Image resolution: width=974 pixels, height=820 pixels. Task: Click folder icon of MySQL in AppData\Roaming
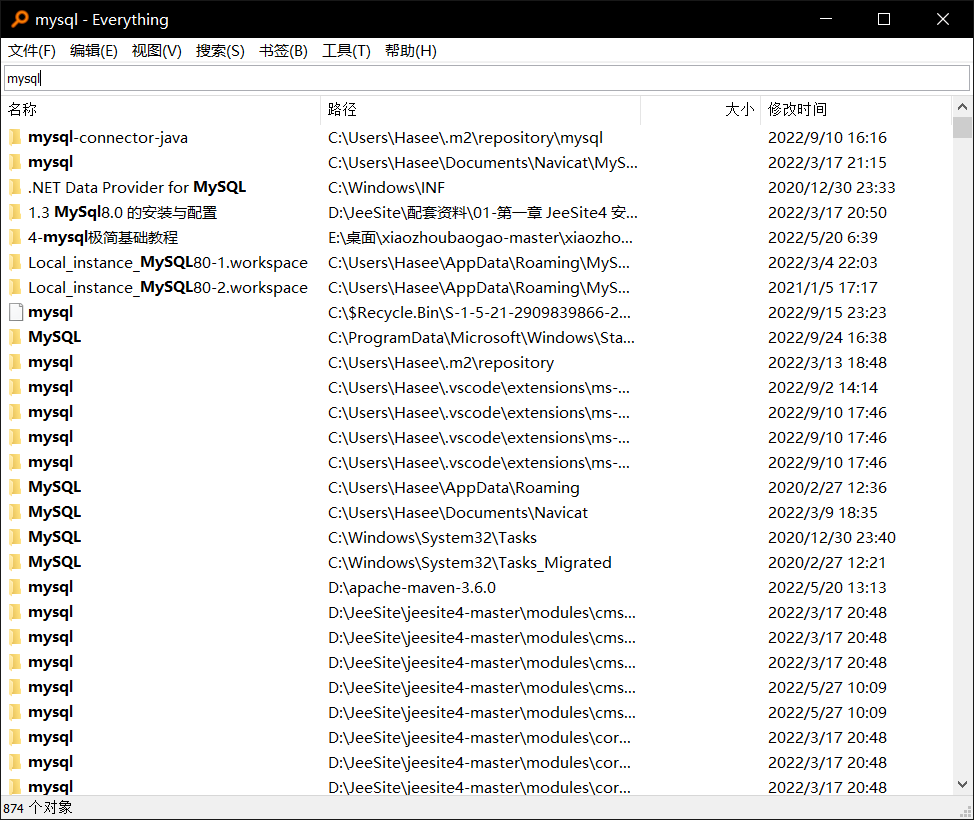(16, 488)
